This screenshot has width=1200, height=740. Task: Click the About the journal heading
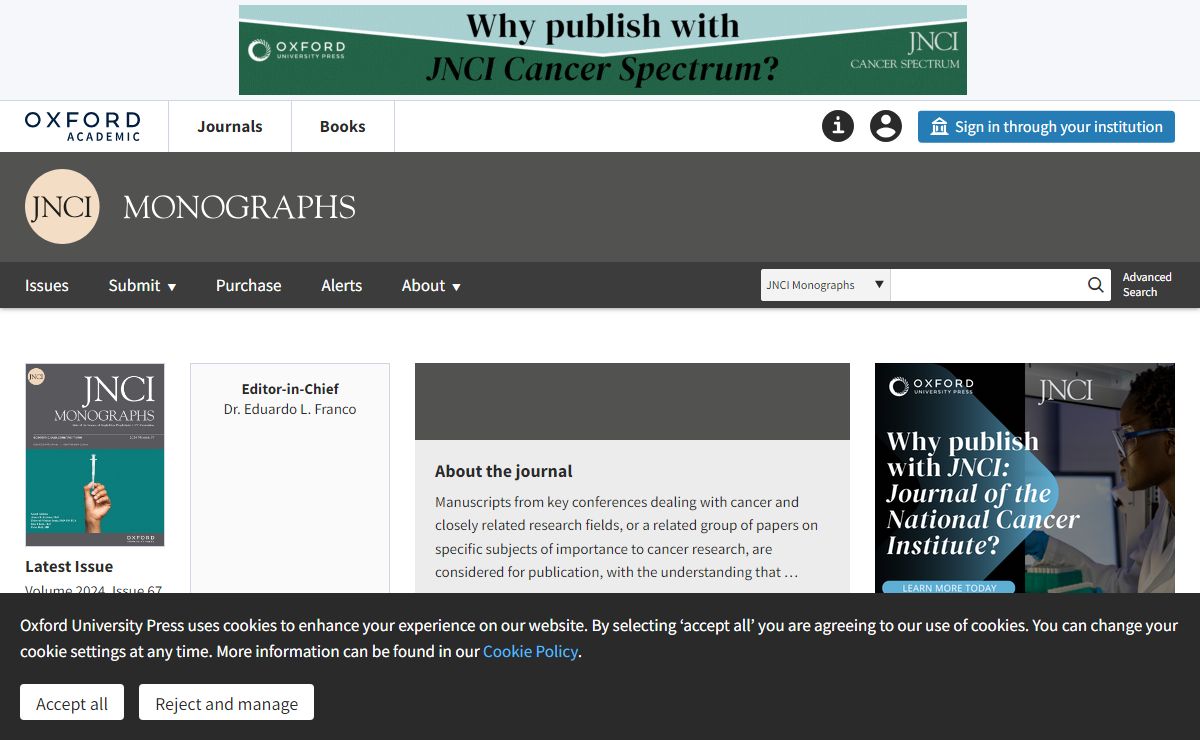[x=504, y=471]
